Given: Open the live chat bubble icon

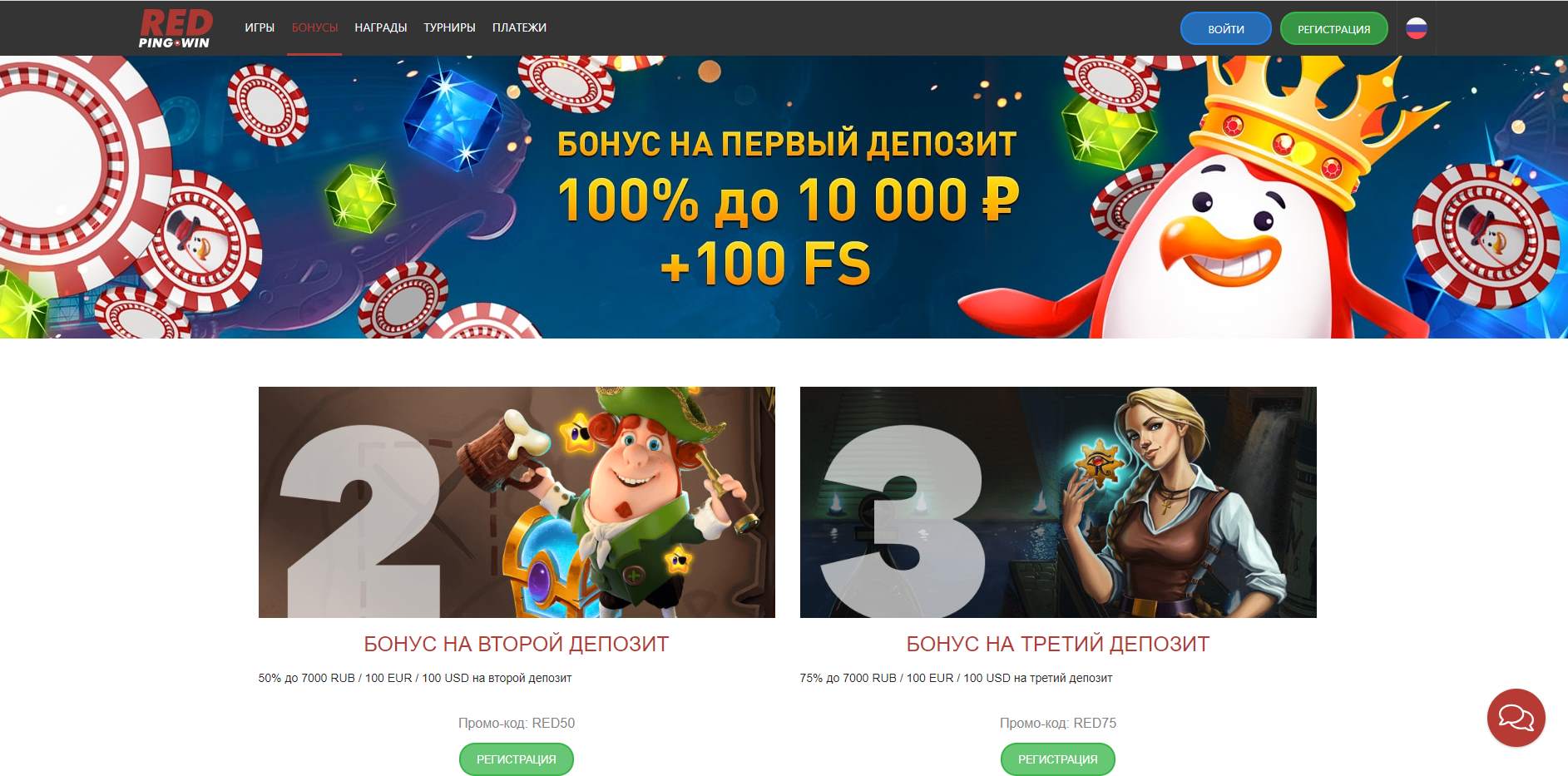Looking at the screenshot, I should (x=1516, y=717).
